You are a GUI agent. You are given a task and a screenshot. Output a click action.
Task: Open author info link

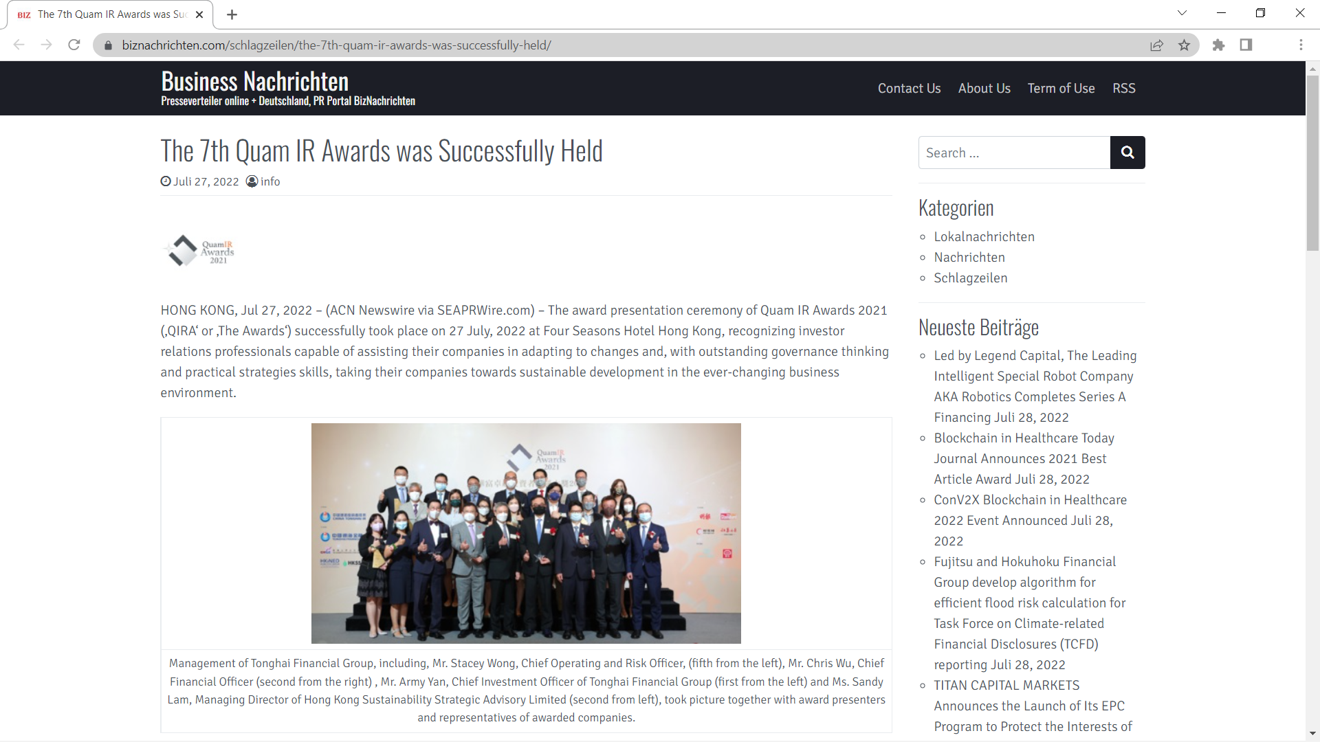click(x=270, y=182)
